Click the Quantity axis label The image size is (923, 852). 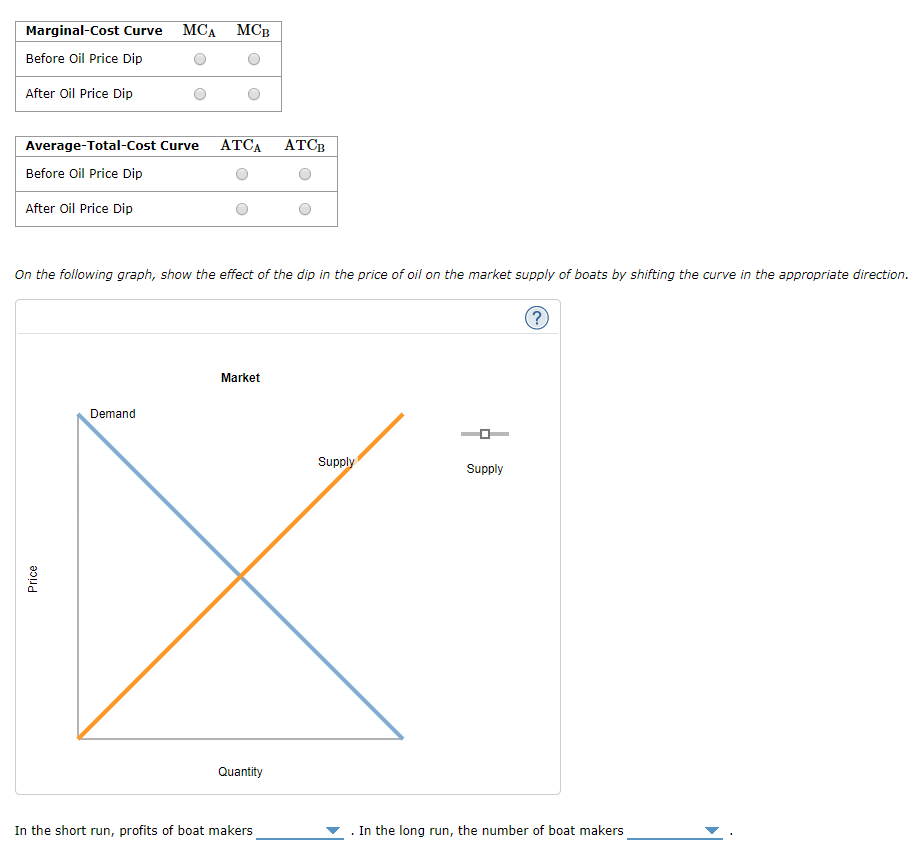pyautogui.click(x=240, y=771)
